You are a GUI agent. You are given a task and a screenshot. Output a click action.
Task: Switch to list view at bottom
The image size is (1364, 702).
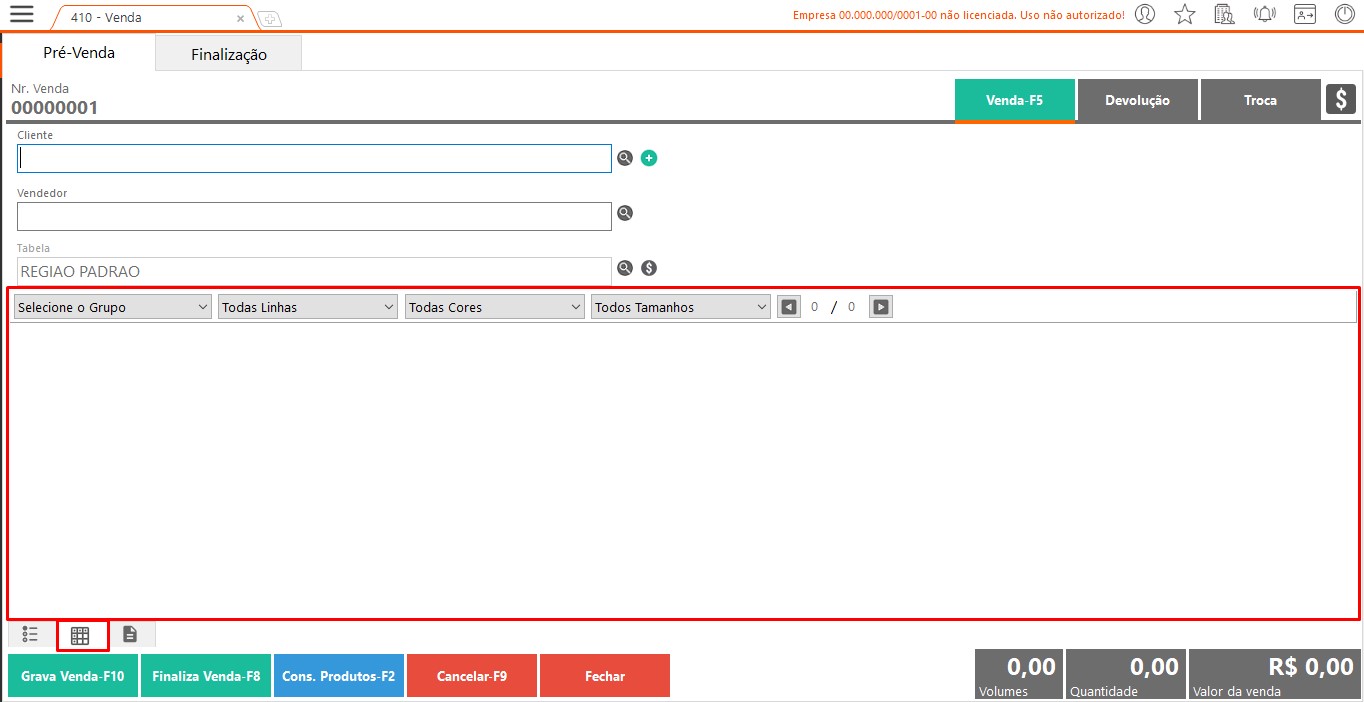pos(30,634)
